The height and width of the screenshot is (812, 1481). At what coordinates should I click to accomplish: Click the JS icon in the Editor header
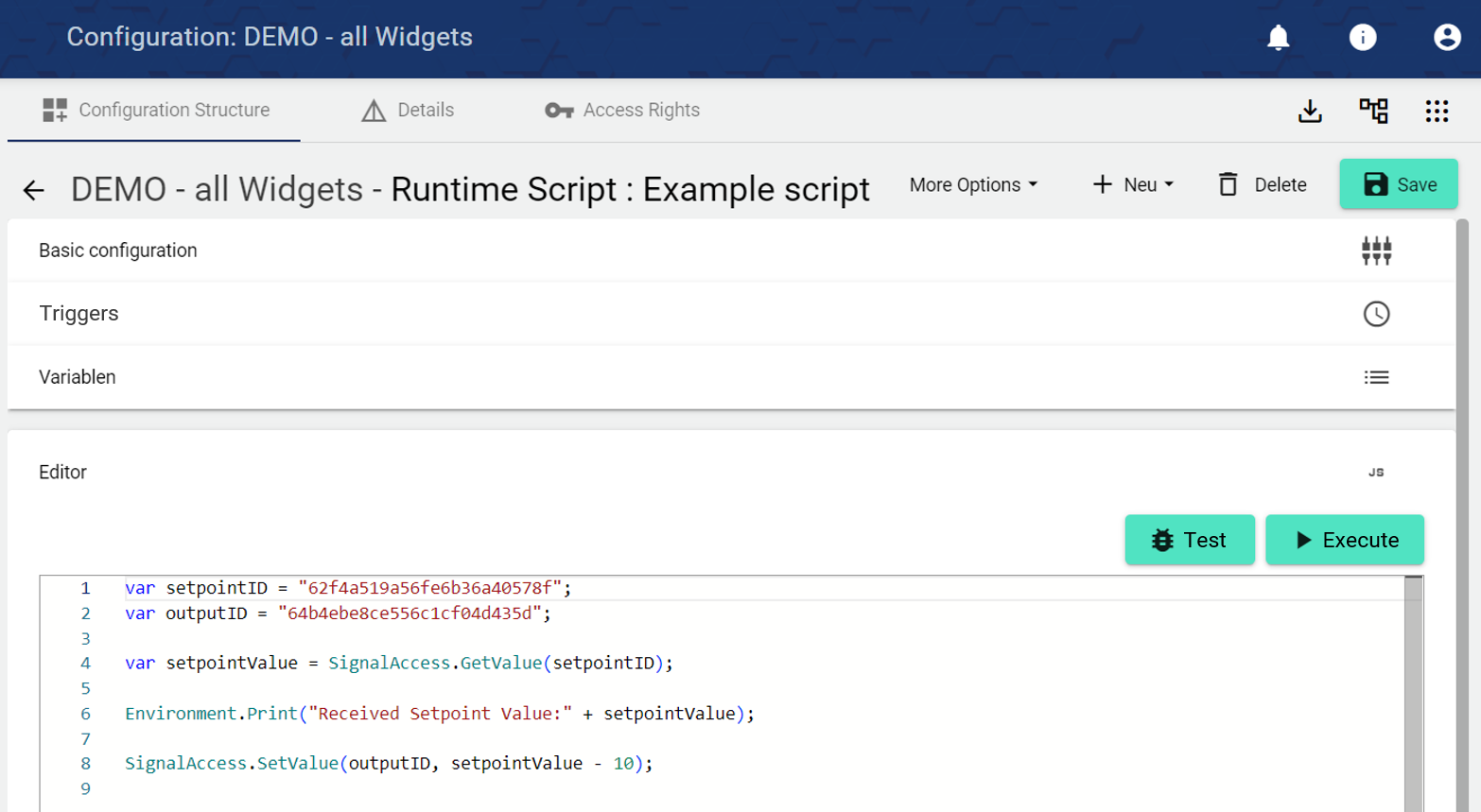point(1376,473)
